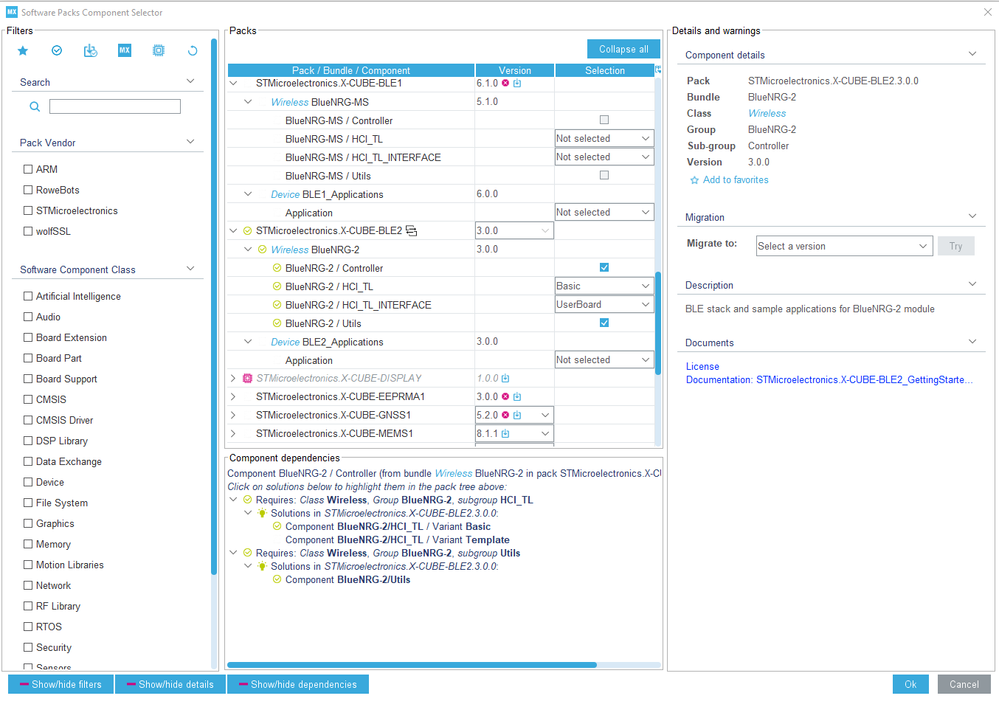Click the small icon right of Selection header

coord(658,70)
